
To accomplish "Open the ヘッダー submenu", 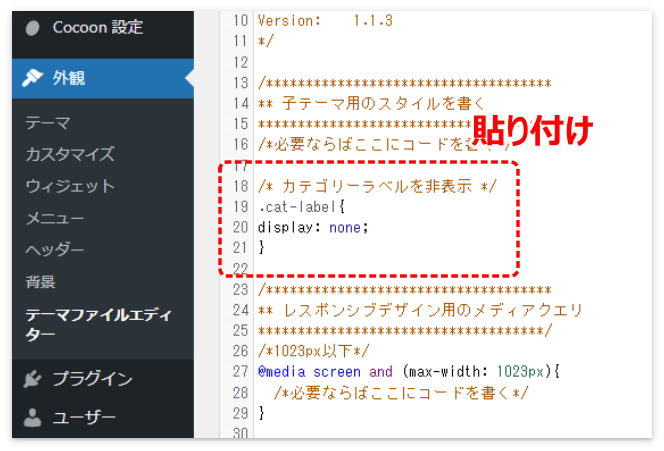I will [55, 250].
